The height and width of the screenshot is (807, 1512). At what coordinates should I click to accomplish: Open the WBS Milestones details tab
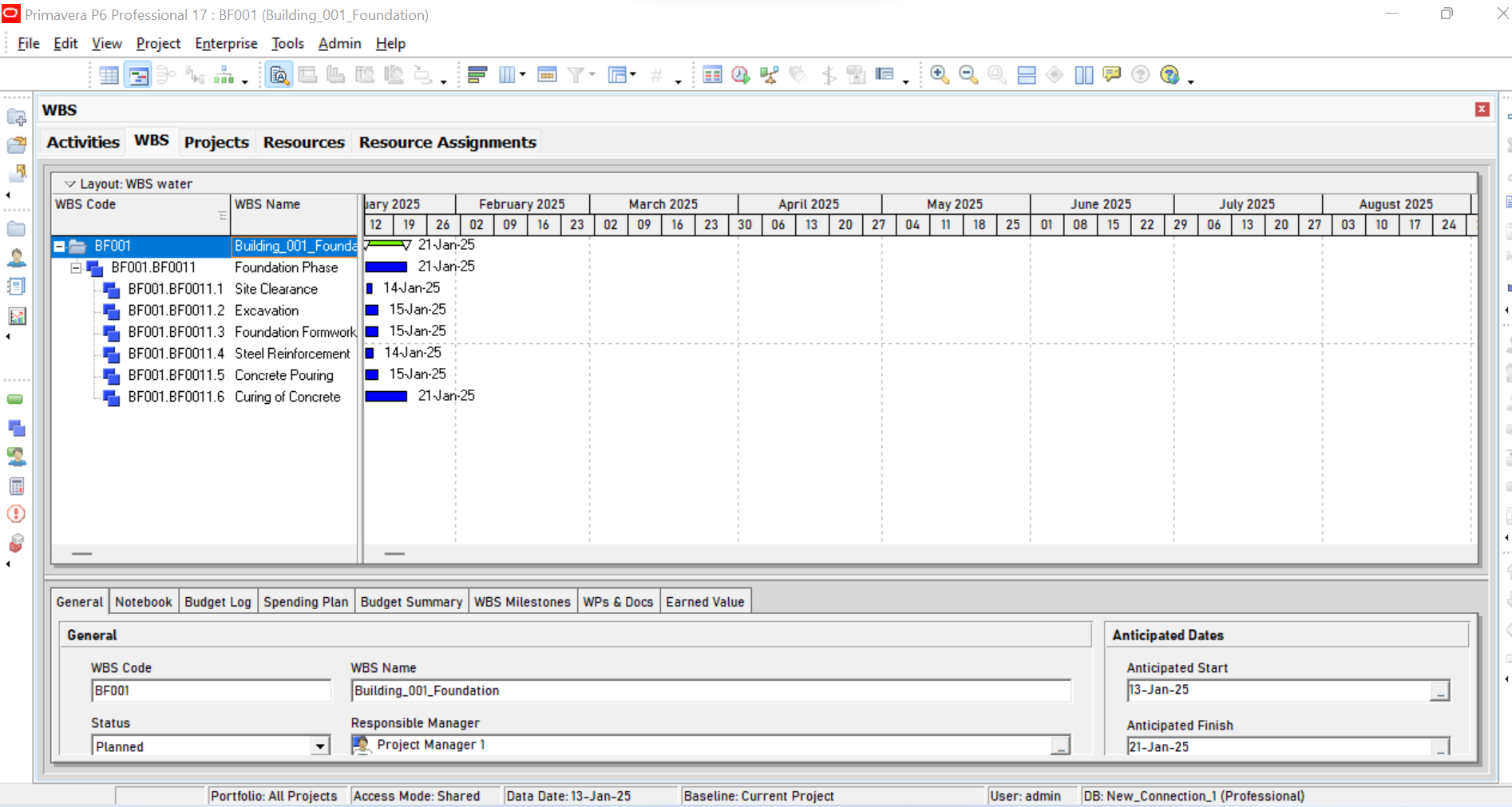click(522, 602)
